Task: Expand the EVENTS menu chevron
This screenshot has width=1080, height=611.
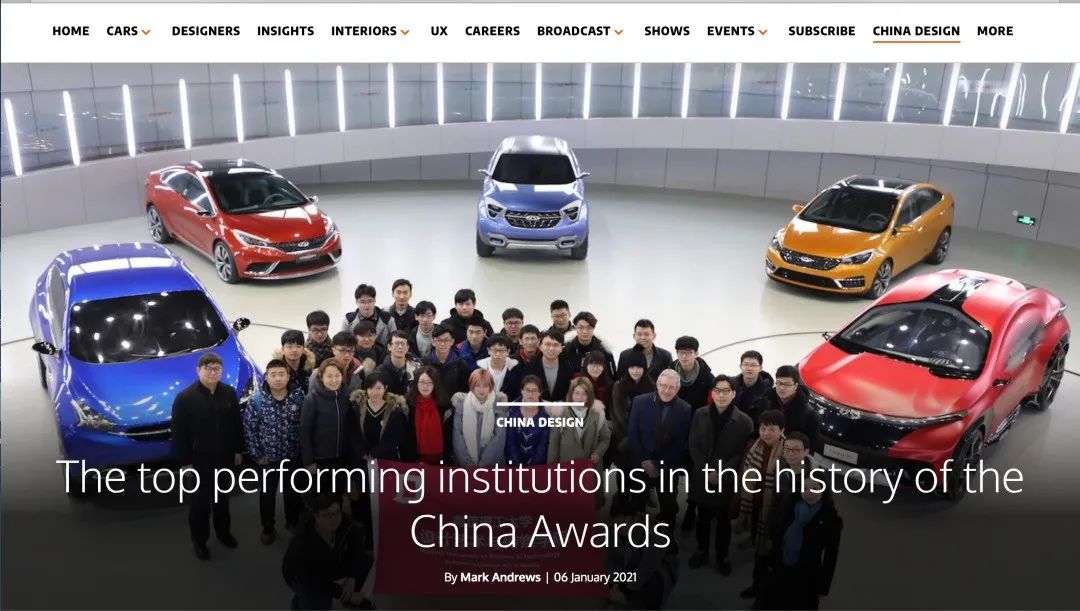Action: (x=763, y=32)
